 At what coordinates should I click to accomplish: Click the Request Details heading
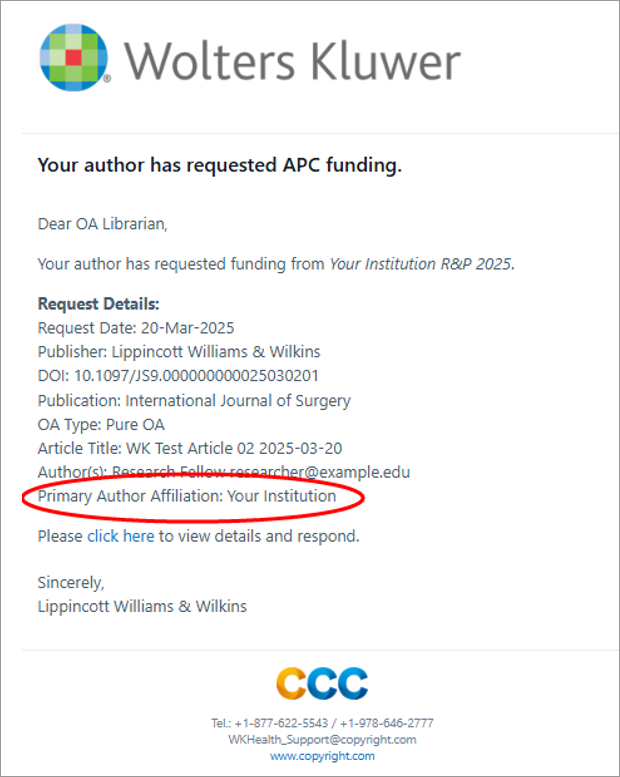coord(99,304)
